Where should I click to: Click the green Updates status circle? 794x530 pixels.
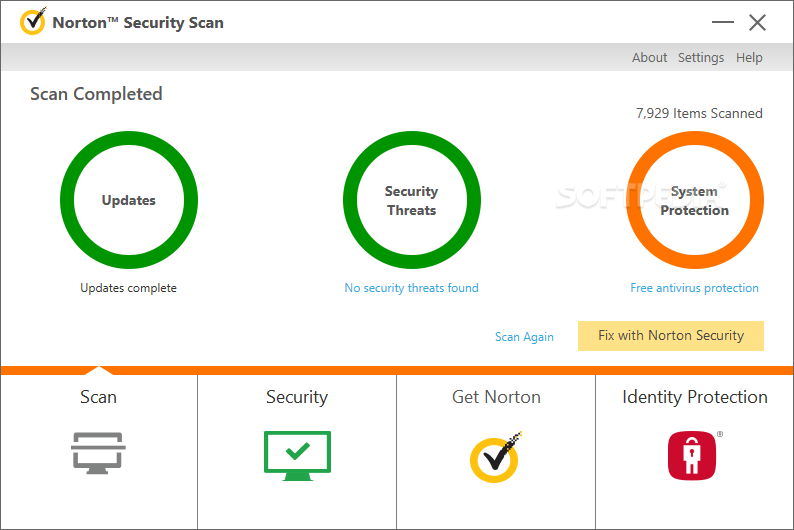[x=129, y=200]
